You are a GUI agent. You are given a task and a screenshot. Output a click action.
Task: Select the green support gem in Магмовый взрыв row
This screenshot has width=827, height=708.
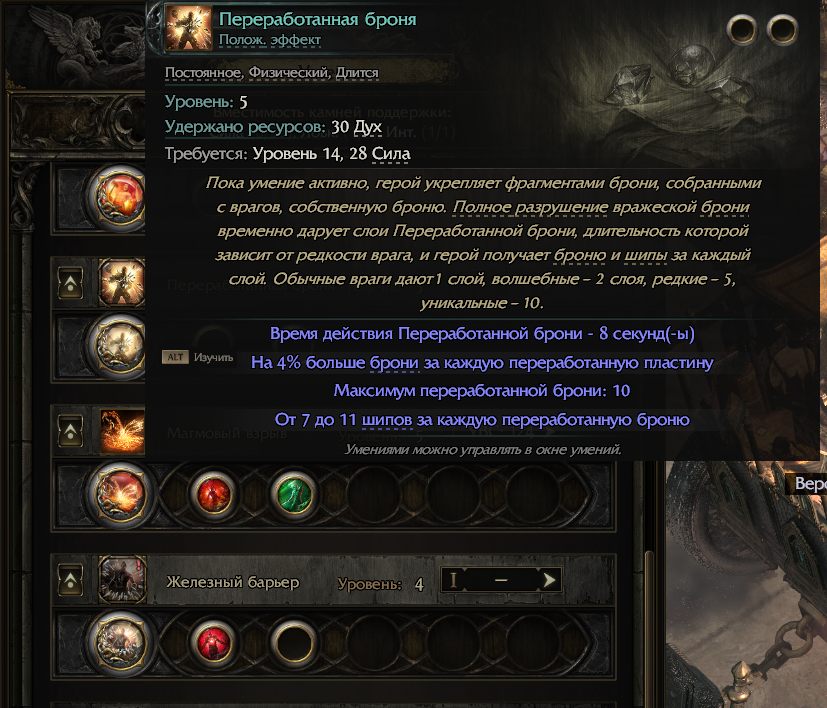[294, 494]
